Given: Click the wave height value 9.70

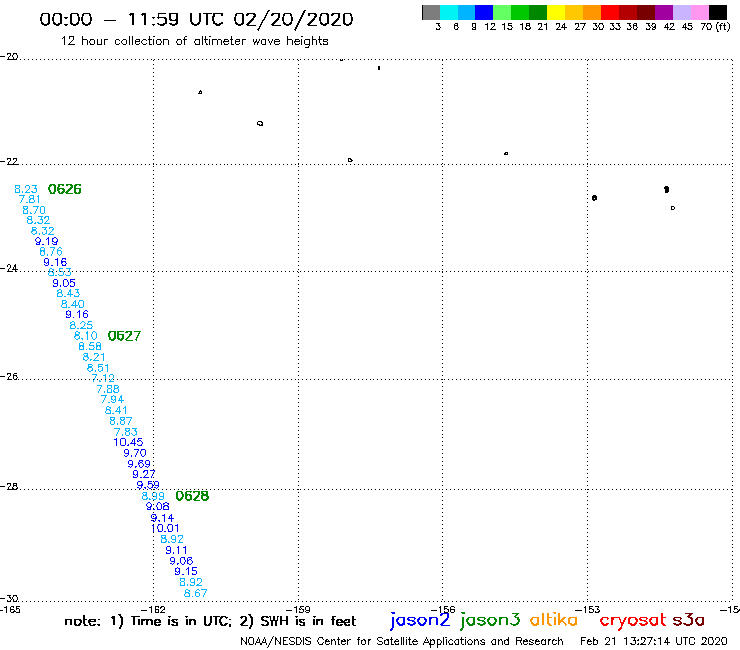Looking at the screenshot, I should click(x=135, y=453).
